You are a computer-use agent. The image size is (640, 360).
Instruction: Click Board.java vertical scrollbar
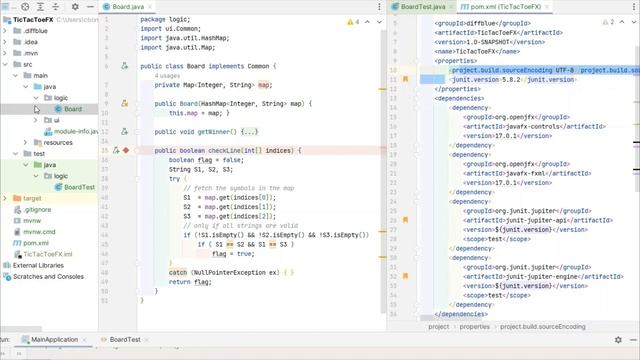383,171
